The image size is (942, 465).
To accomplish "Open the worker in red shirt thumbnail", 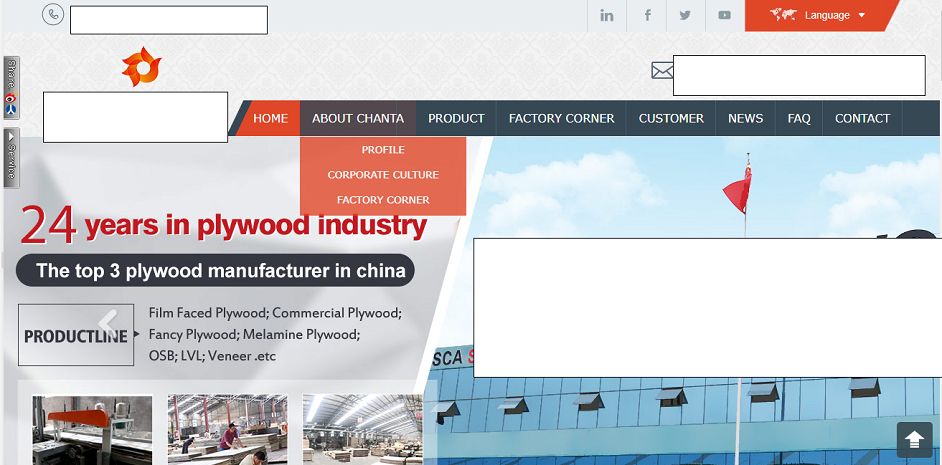I will (228, 430).
